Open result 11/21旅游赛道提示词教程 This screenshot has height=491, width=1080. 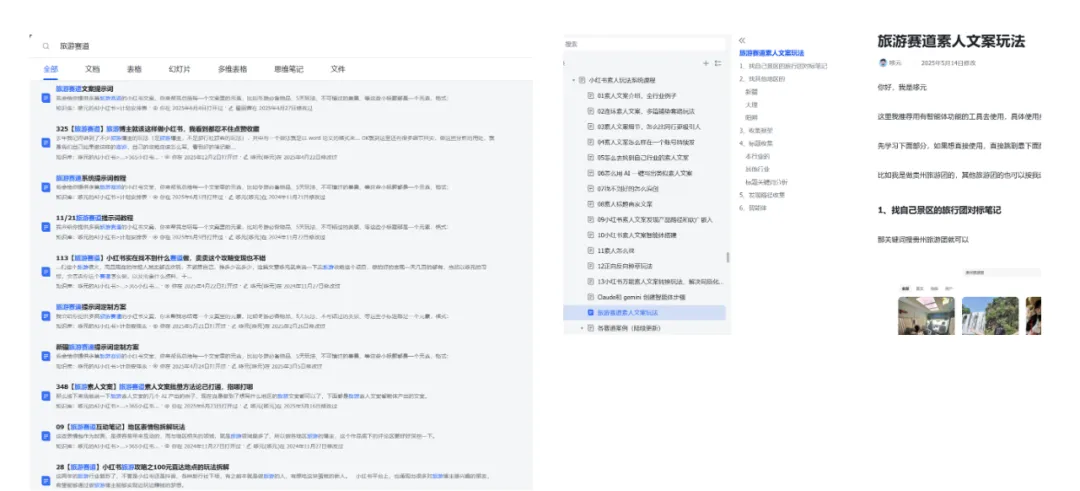click(94, 217)
